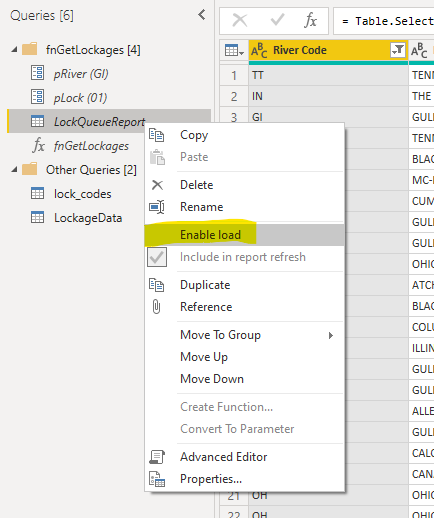Screen dimensions: 434x518
Task: Click the pLock parameter icon
Action: click(x=37, y=97)
